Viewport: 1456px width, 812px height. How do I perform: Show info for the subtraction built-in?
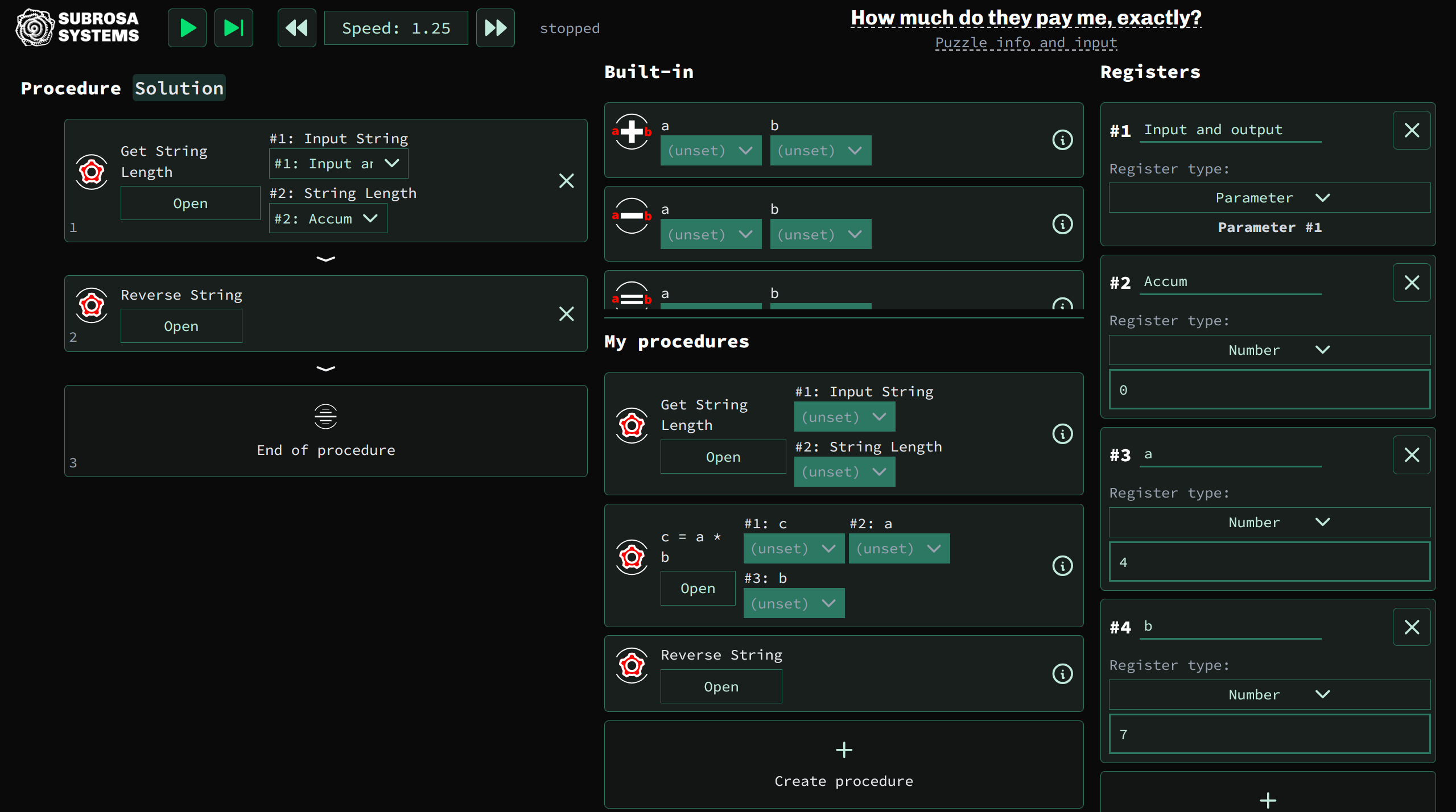(x=1062, y=224)
